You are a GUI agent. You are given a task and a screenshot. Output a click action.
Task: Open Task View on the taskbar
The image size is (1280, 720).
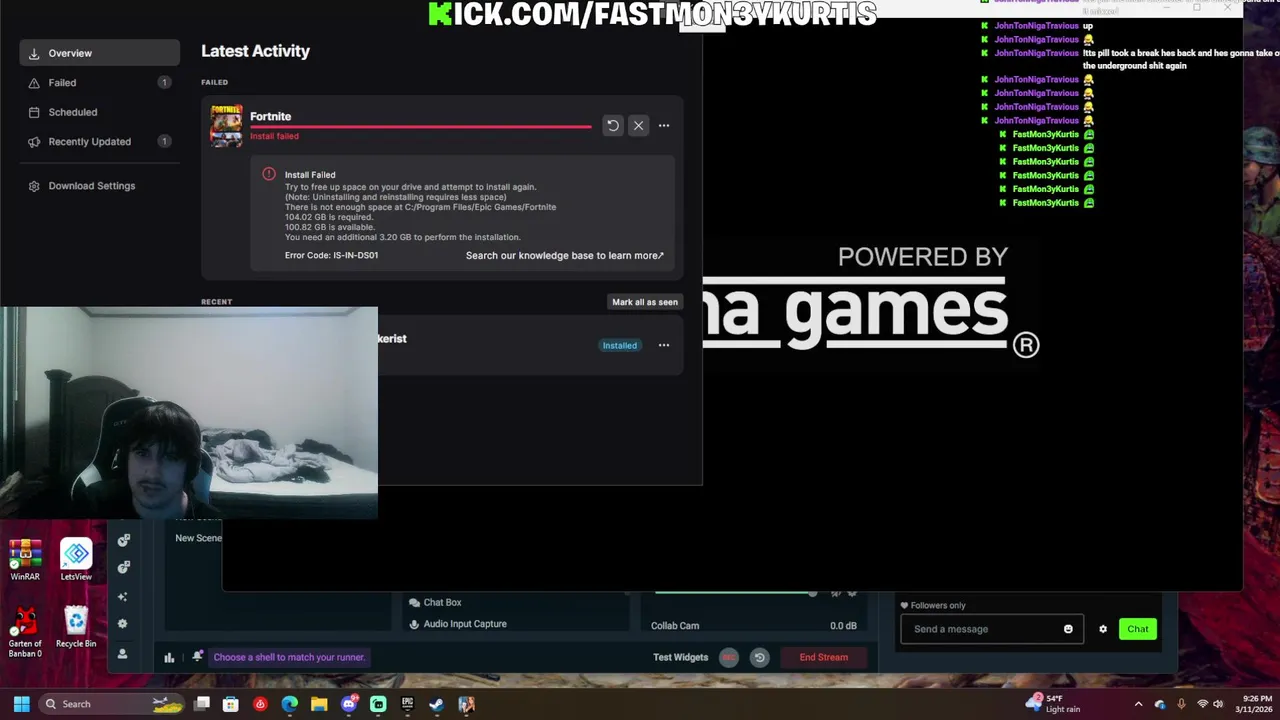pyautogui.click(x=202, y=704)
